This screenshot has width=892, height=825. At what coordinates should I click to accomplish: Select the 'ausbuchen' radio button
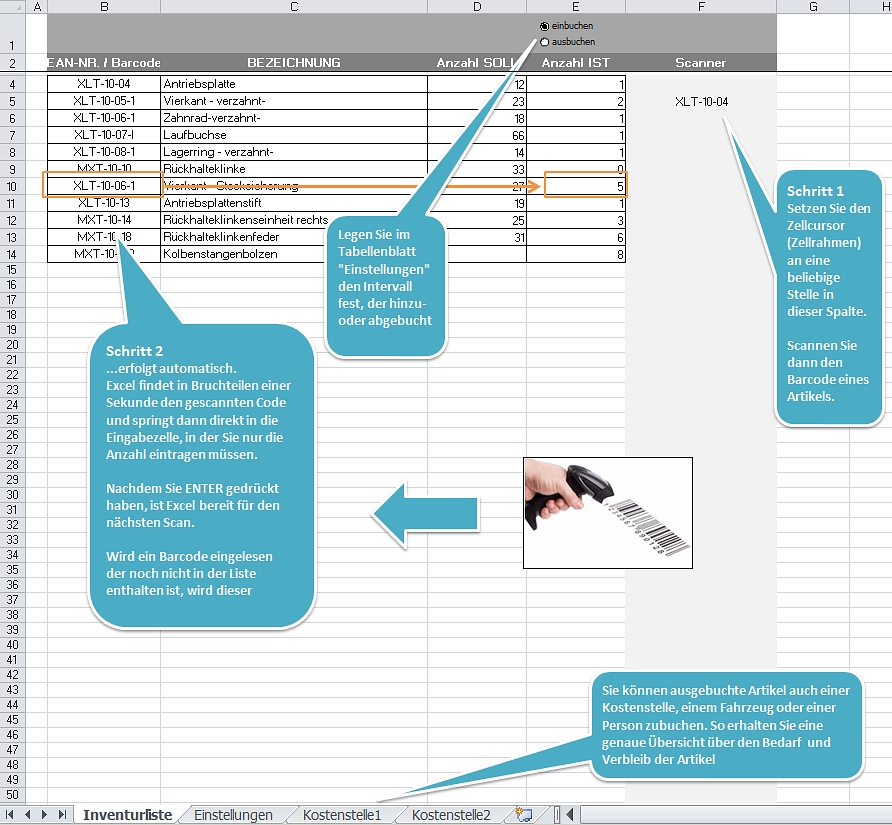pyautogui.click(x=544, y=42)
